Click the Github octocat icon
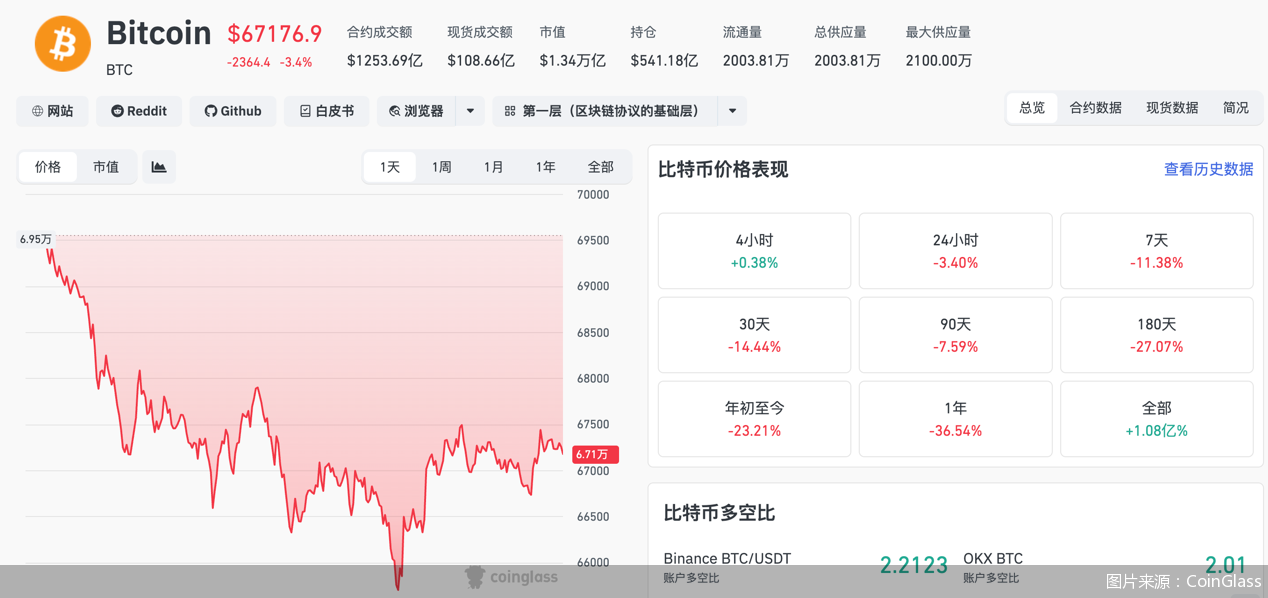Image resolution: width=1268 pixels, height=598 pixels. tap(210, 111)
